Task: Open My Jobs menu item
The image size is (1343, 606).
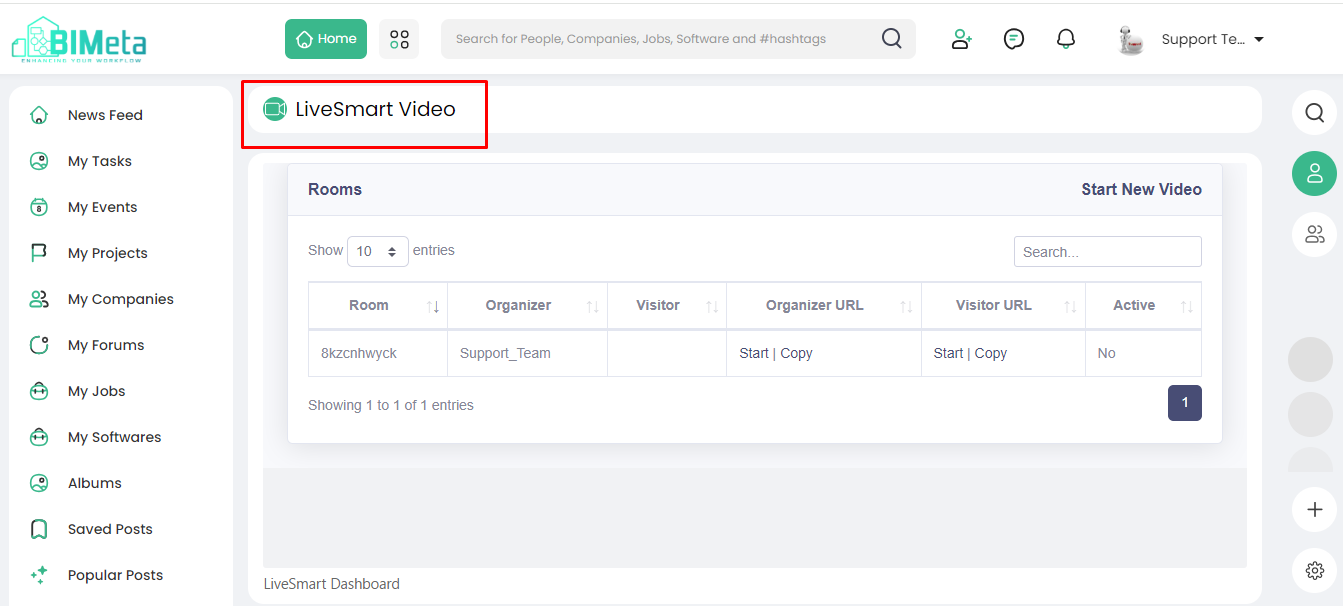Action: pos(97,391)
